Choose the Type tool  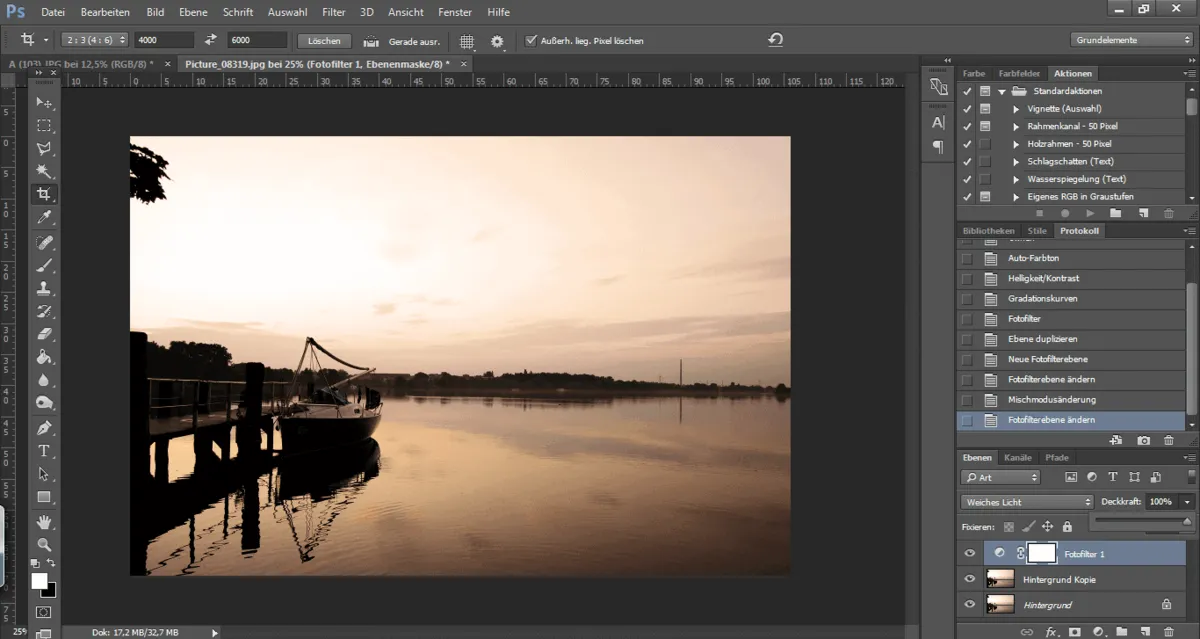[x=44, y=451]
